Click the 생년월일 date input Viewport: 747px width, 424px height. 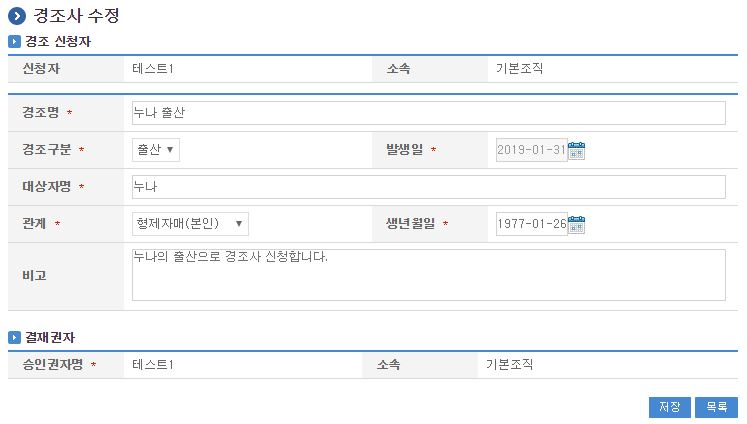[x=530, y=223]
